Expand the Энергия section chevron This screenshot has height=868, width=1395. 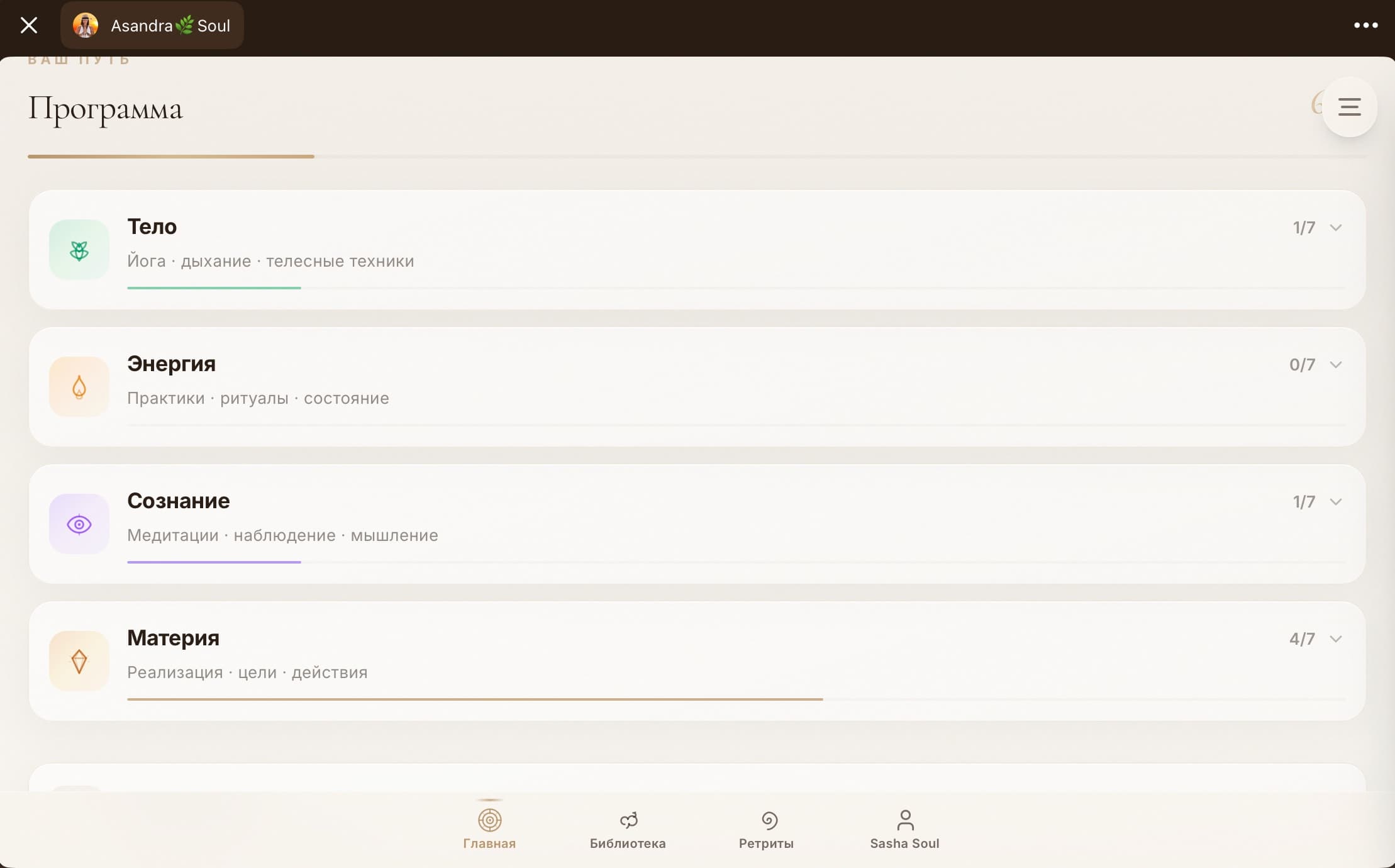1336,365
